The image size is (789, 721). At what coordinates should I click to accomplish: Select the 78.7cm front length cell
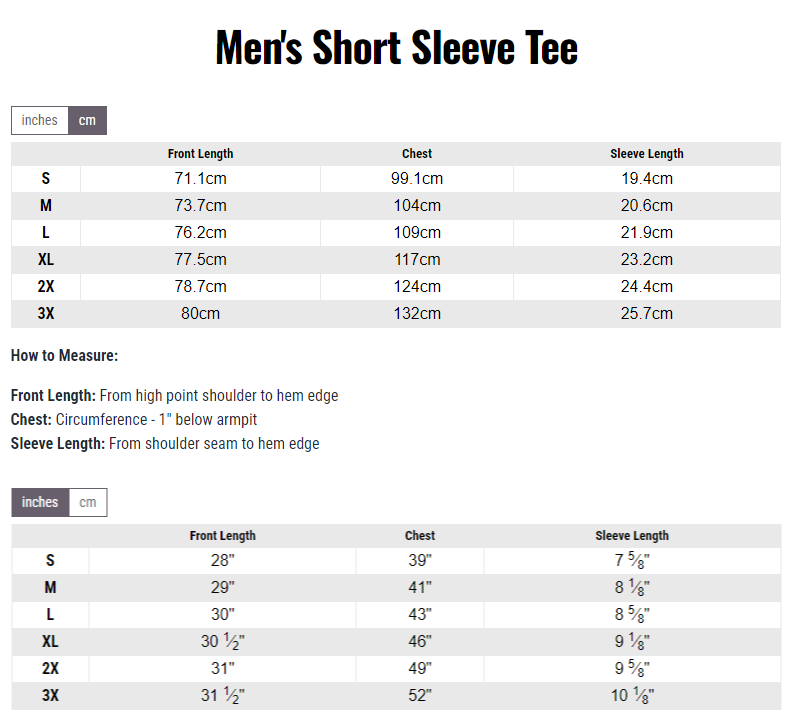point(200,287)
